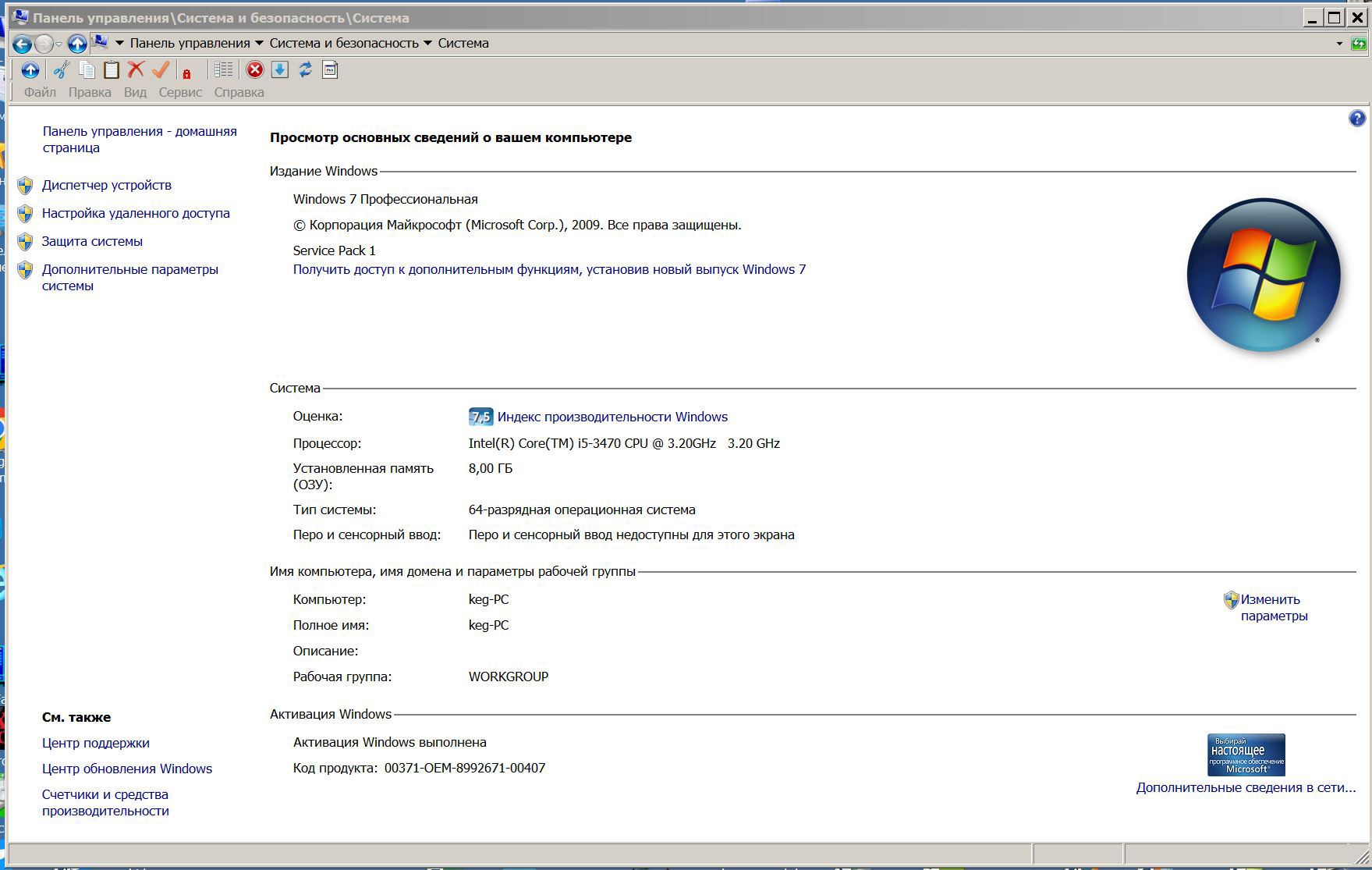Click the computer icon in the address bar
Image resolution: width=1372 pixels, height=870 pixels.
click(x=100, y=42)
